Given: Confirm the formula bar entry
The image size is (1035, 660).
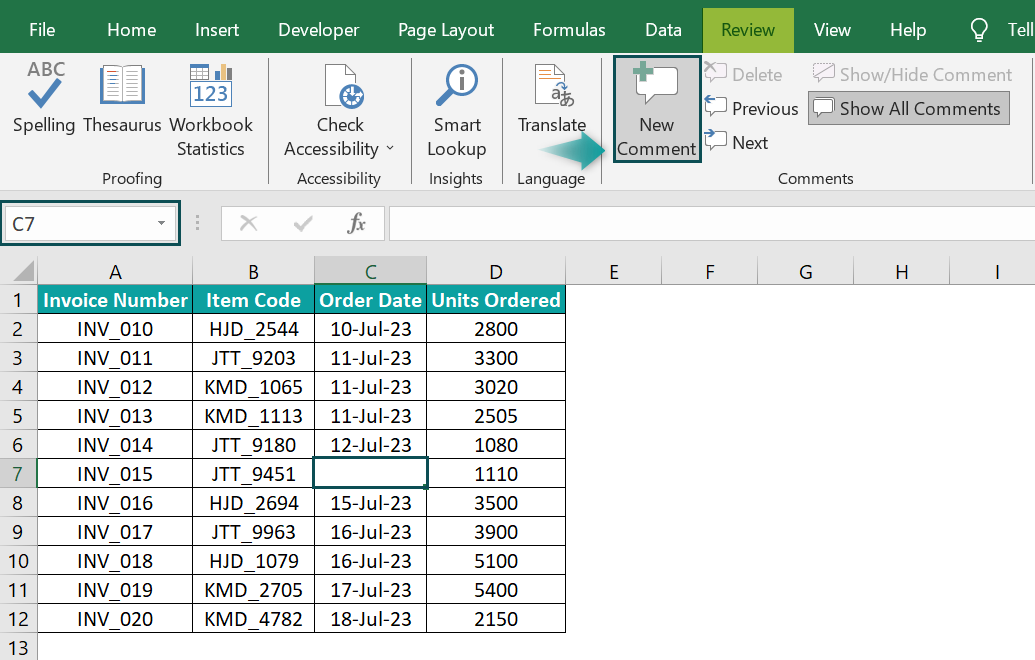Looking at the screenshot, I should pyautogui.click(x=303, y=224).
